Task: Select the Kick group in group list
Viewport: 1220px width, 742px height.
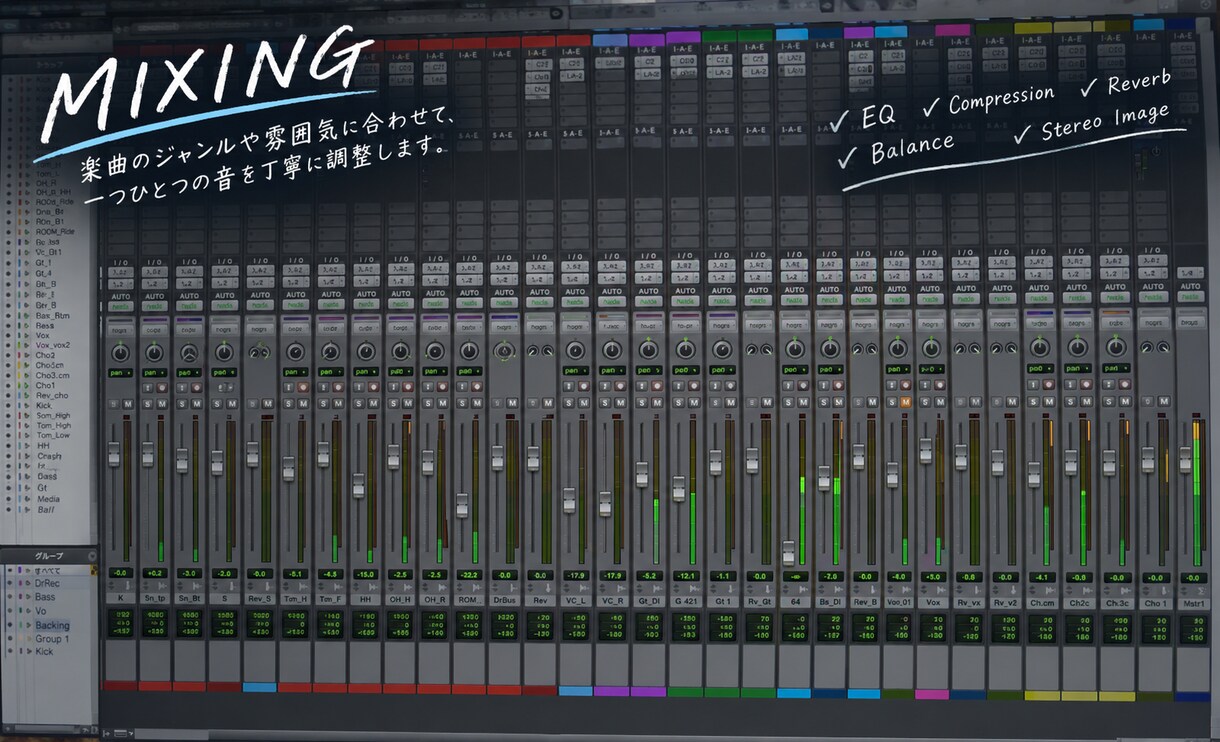Action: point(45,652)
